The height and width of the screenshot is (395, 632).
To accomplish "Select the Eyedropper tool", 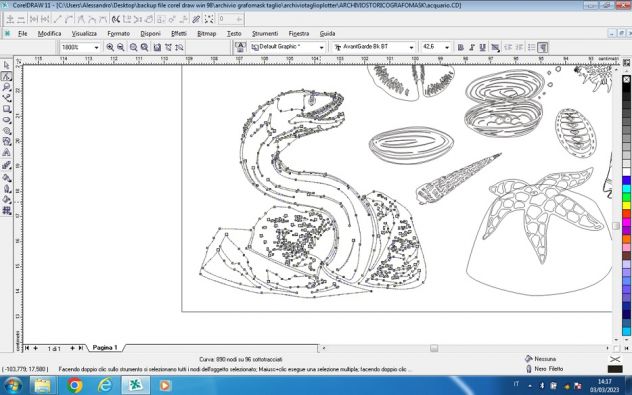I will tap(6, 177).
